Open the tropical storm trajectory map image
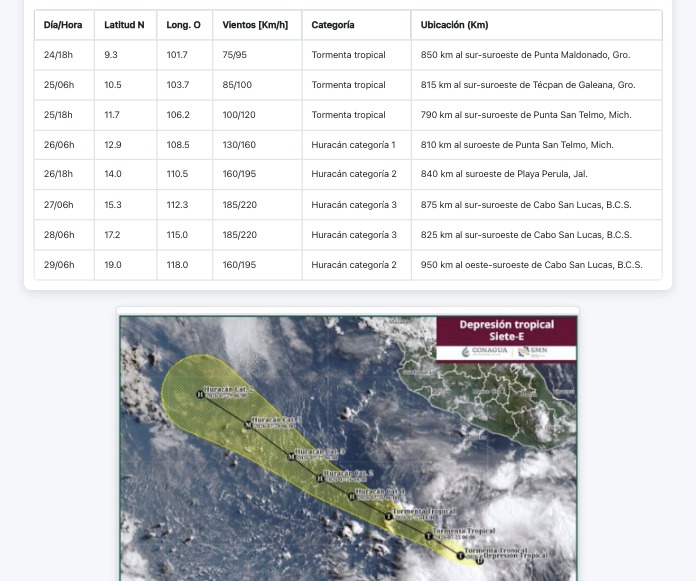The width and height of the screenshot is (696, 581). click(348, 448)
